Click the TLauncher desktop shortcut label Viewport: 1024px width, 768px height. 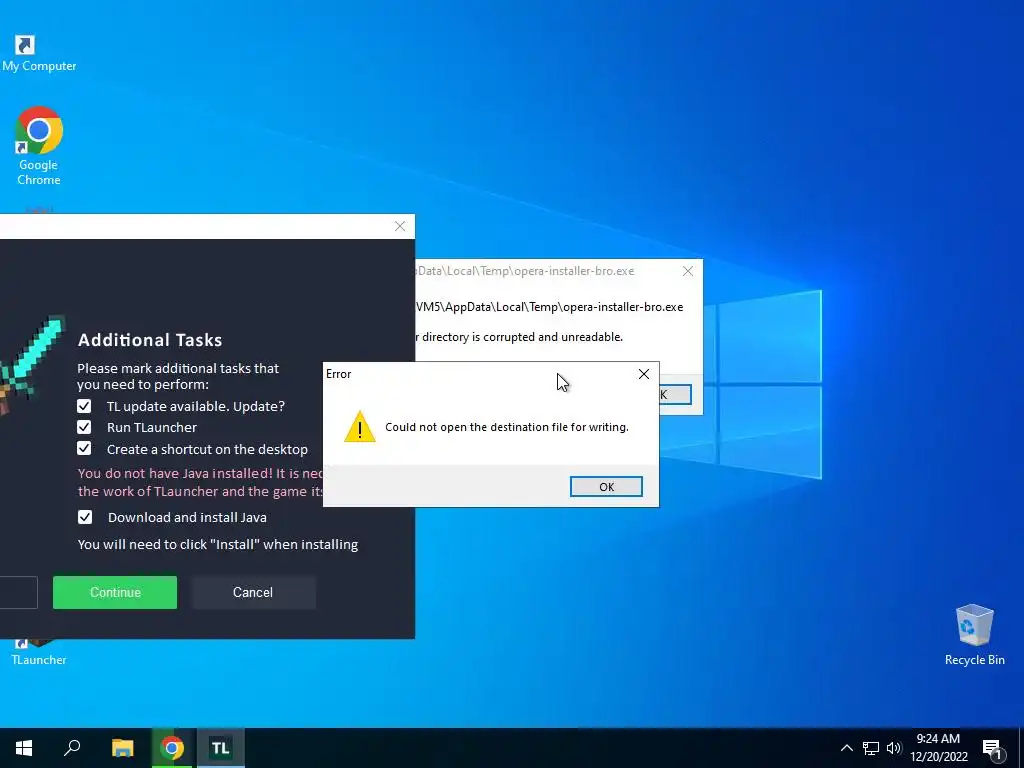coord(39,660)
